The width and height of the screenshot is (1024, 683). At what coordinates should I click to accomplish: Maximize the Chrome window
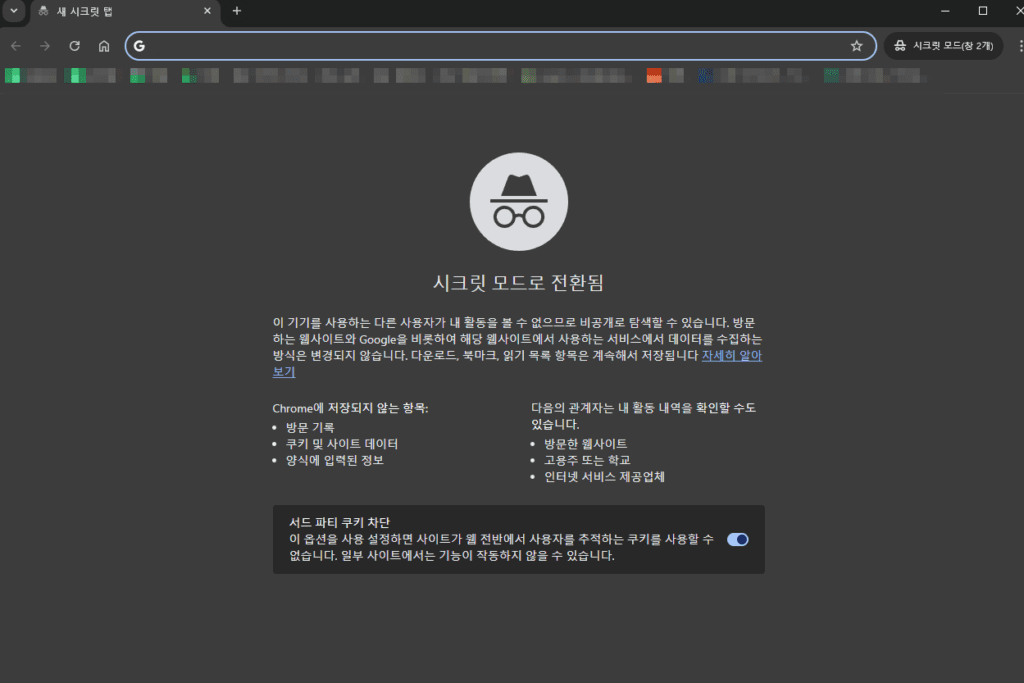(x=983, y=11)
